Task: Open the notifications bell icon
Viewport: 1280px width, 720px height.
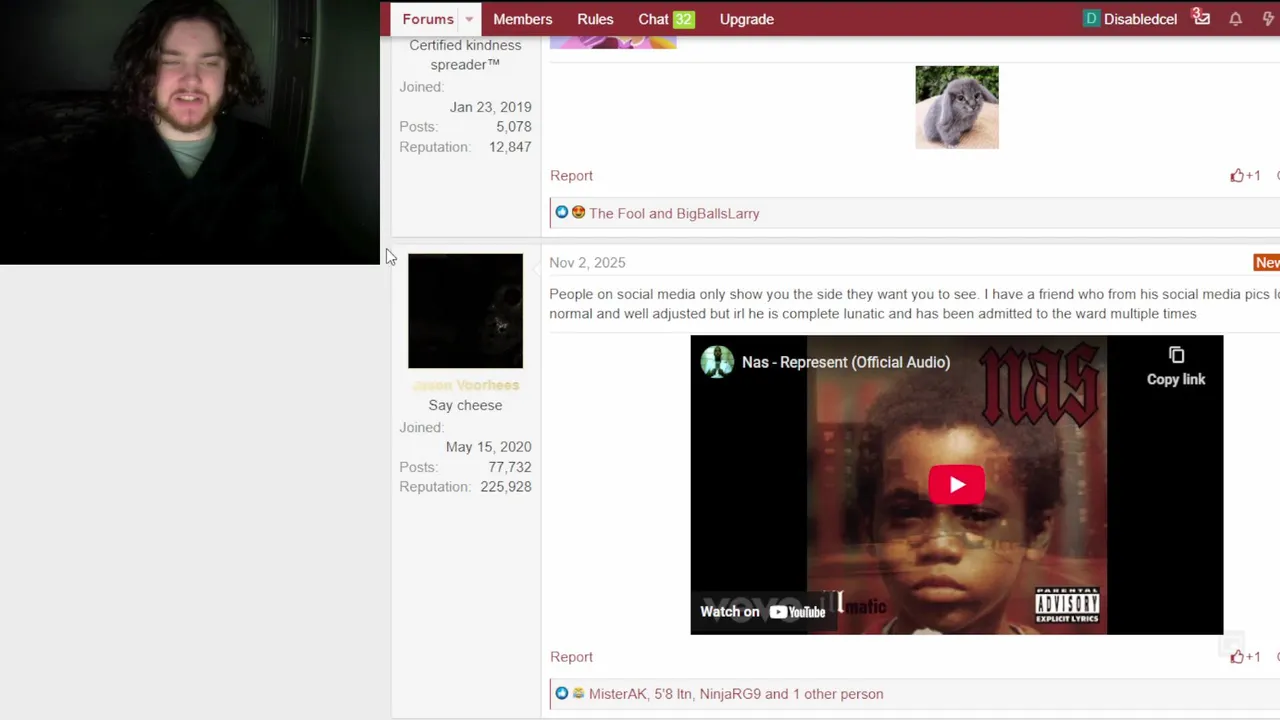Action: tap(1236, 19)
